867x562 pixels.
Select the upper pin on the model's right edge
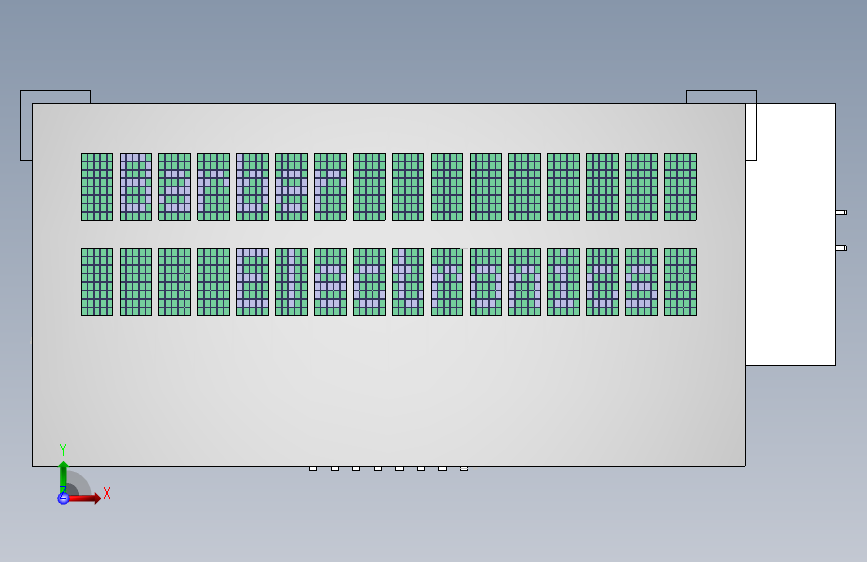coord(841,212)
